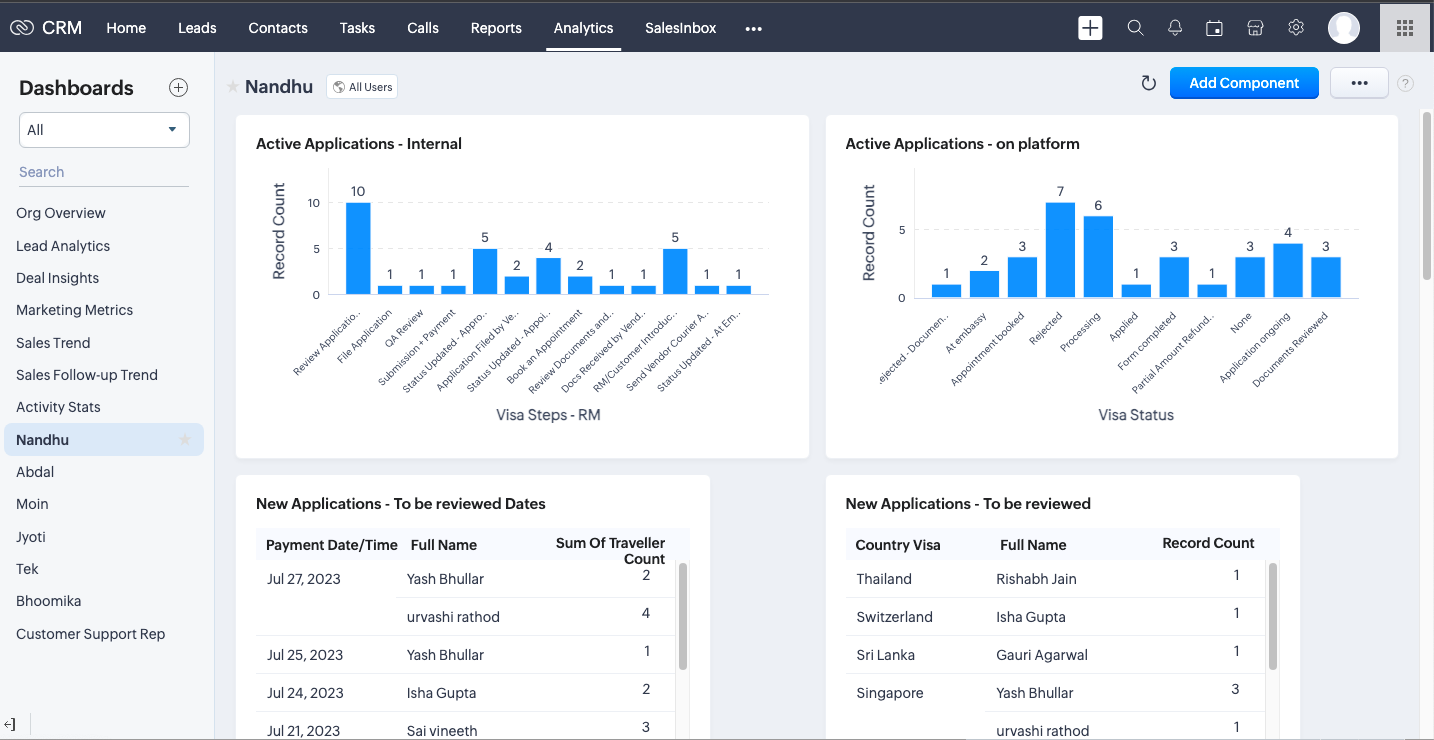
Task: Open the notifications bell icon
Action: point(1175,28)
